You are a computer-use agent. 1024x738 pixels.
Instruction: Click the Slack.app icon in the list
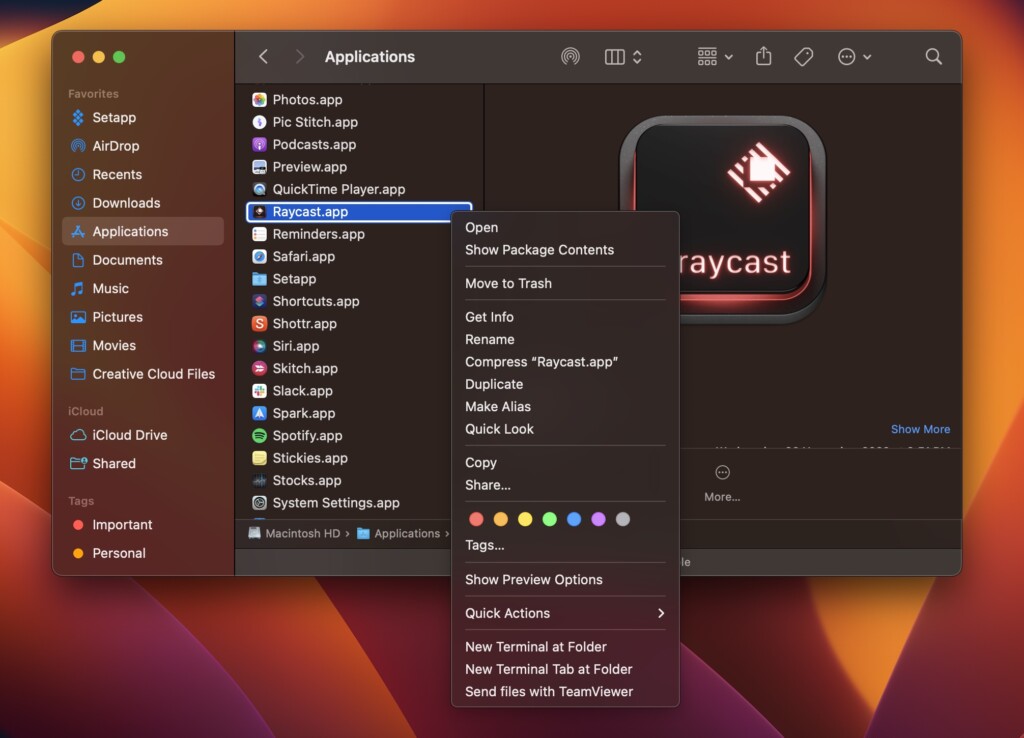[x=259, y=391]
